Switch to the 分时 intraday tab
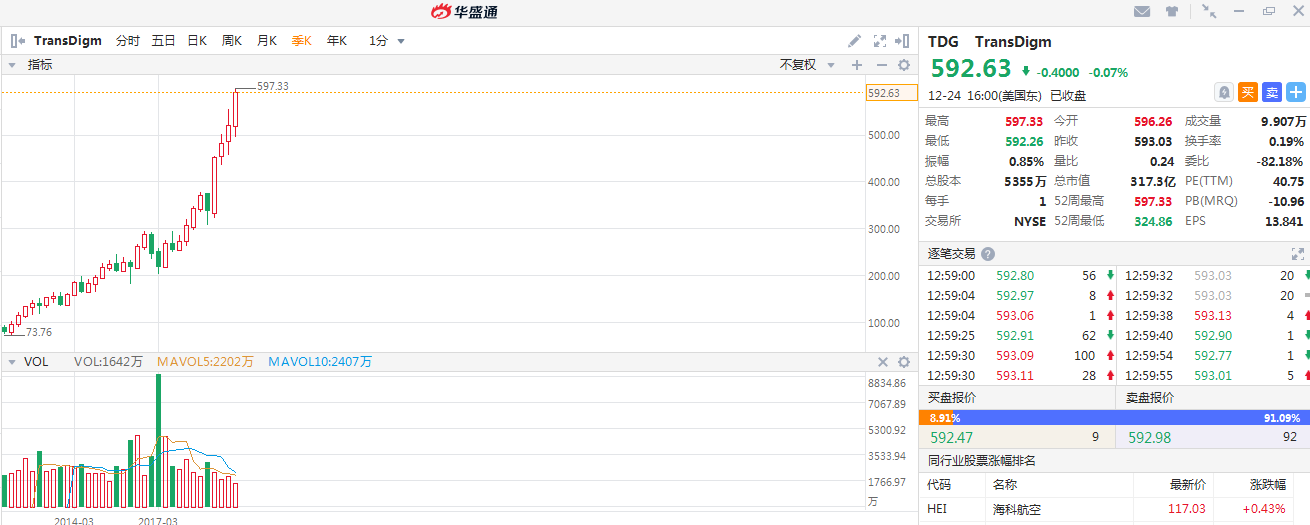The width and height of the screenshot is (1310, 525). [127, 41]
